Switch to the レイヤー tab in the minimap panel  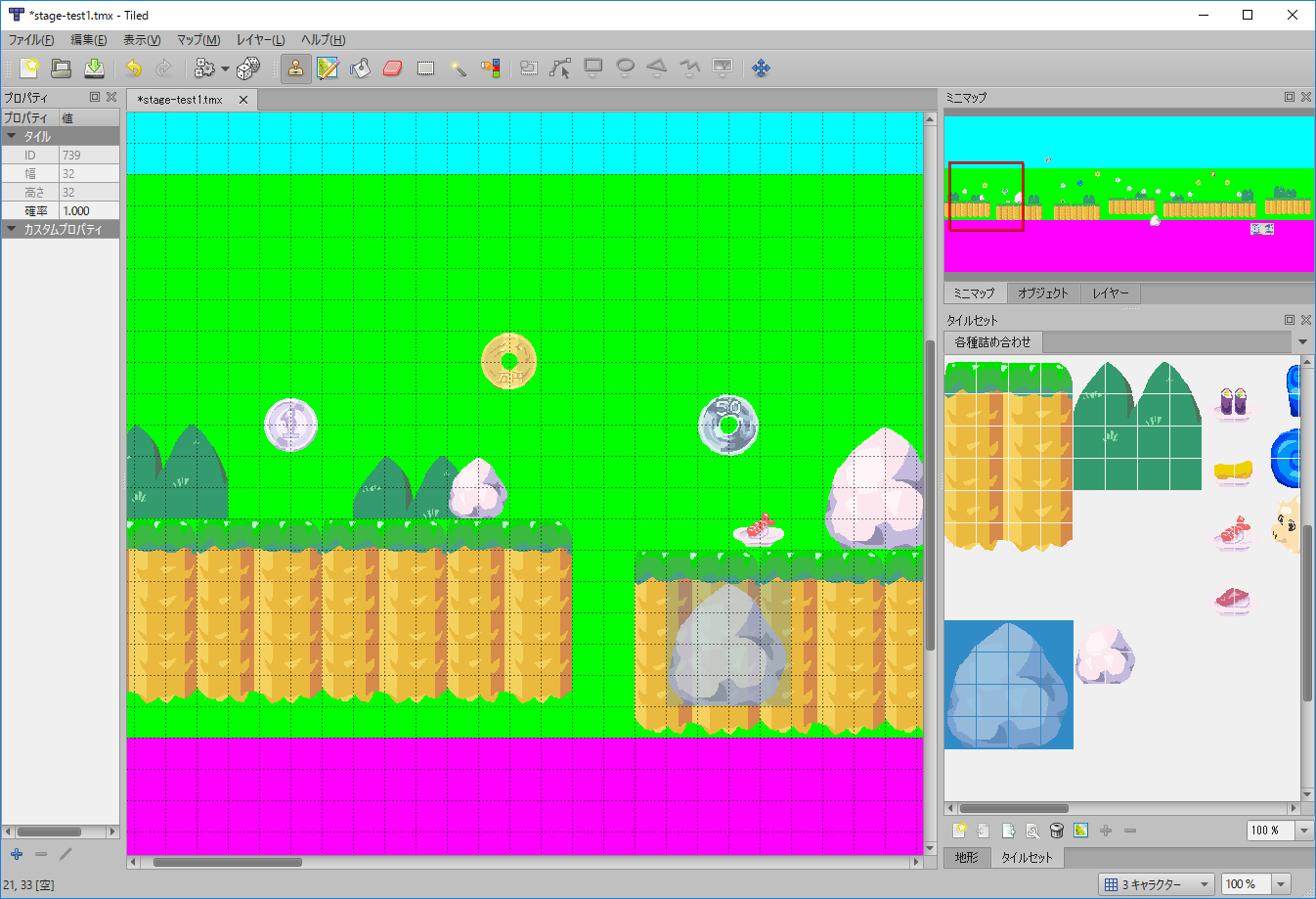click(1111, 293)
